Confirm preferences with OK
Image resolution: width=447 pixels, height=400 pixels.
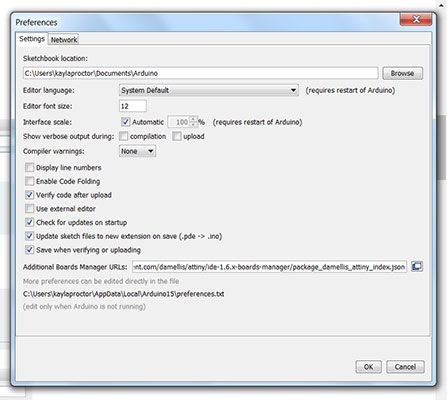[x=368, y=367]
